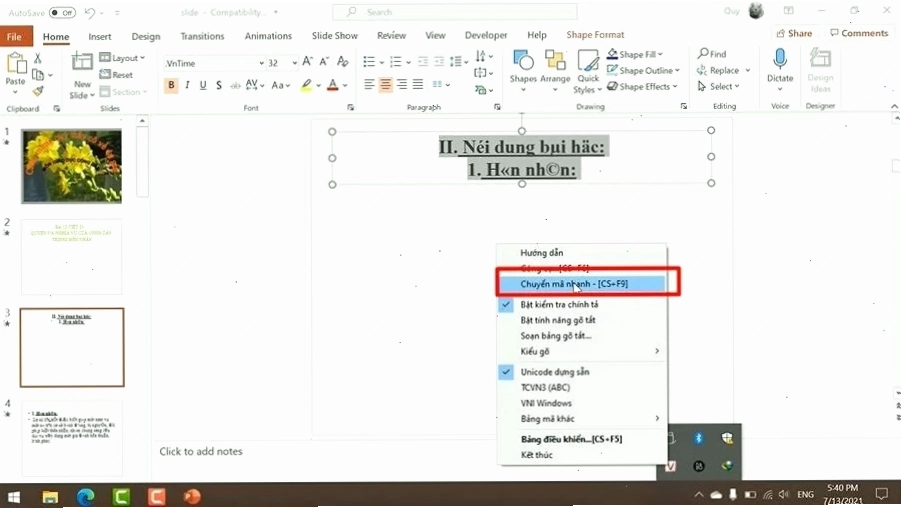Decrease font size with smaller A
The width and height of the screenshot is (901, 509).
coord(325,61)
